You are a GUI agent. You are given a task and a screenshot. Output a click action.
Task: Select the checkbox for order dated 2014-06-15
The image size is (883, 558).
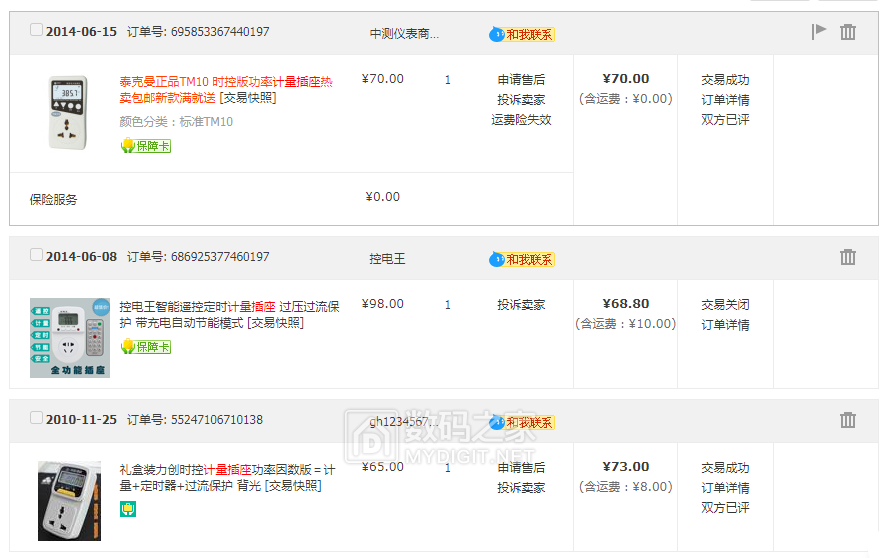[x=37, y=30]
